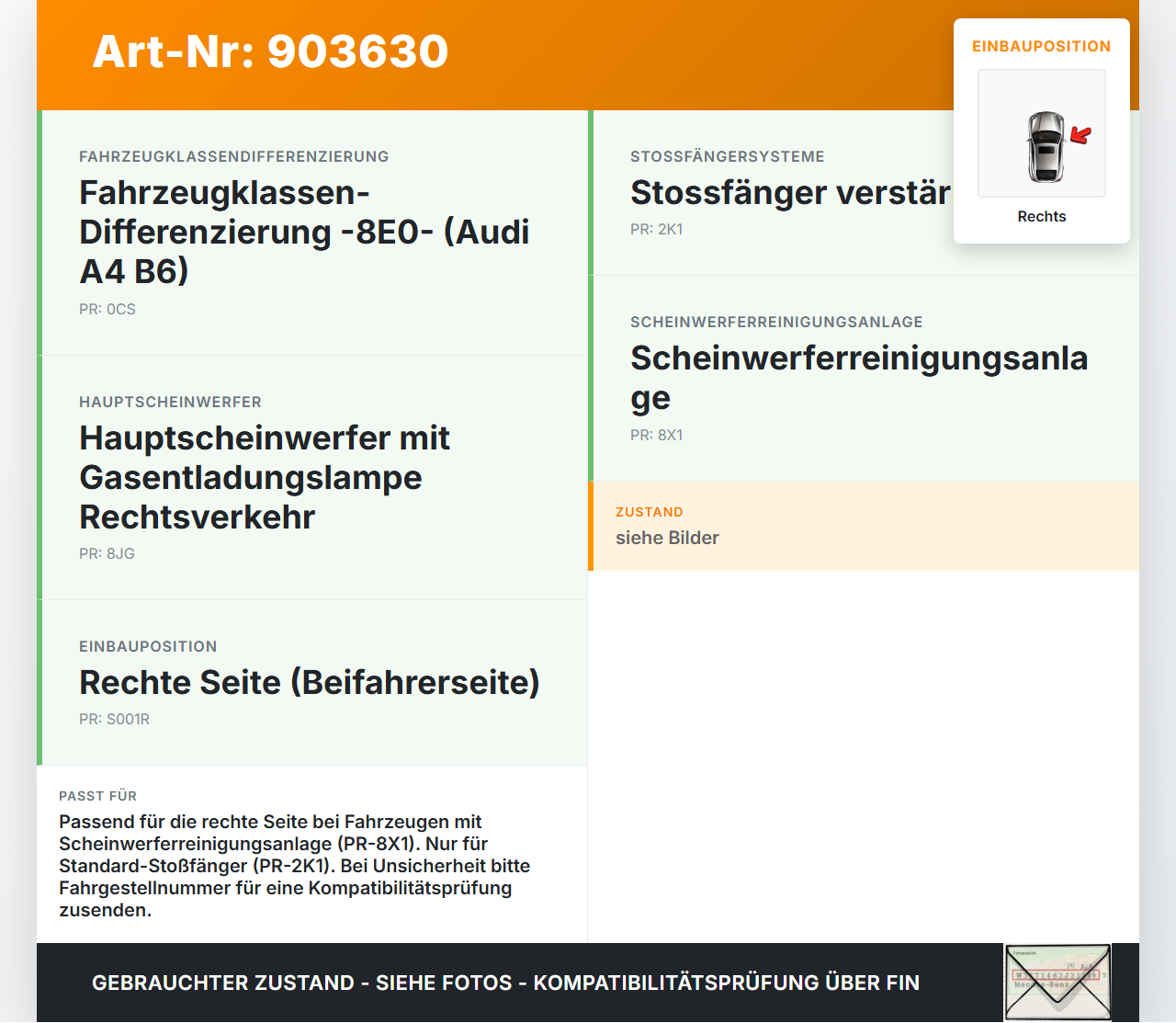Click the 'ZUSTAND' orange label
The width and height of the screenshot is (1176, 1023).
(x=650, y=512)
